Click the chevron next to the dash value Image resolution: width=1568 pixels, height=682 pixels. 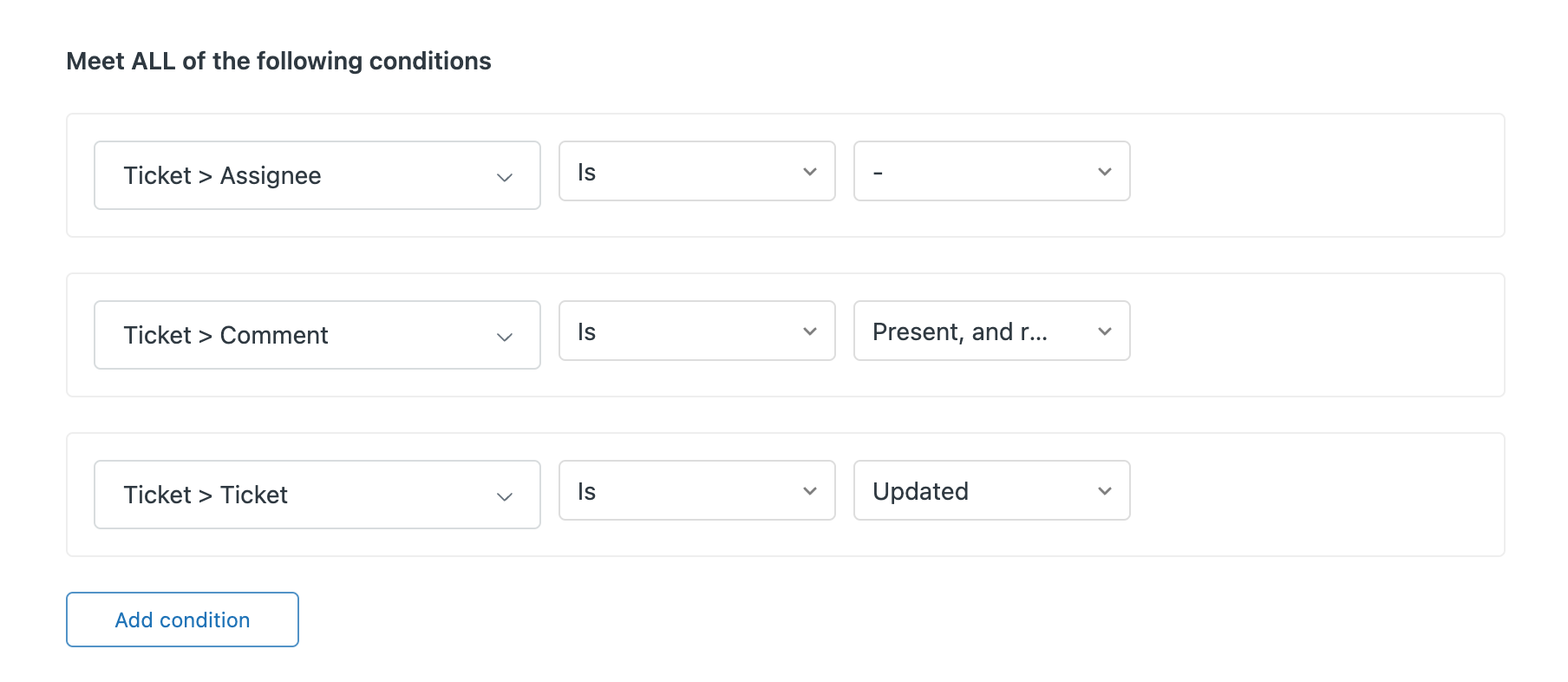(x=1105, y=172)
